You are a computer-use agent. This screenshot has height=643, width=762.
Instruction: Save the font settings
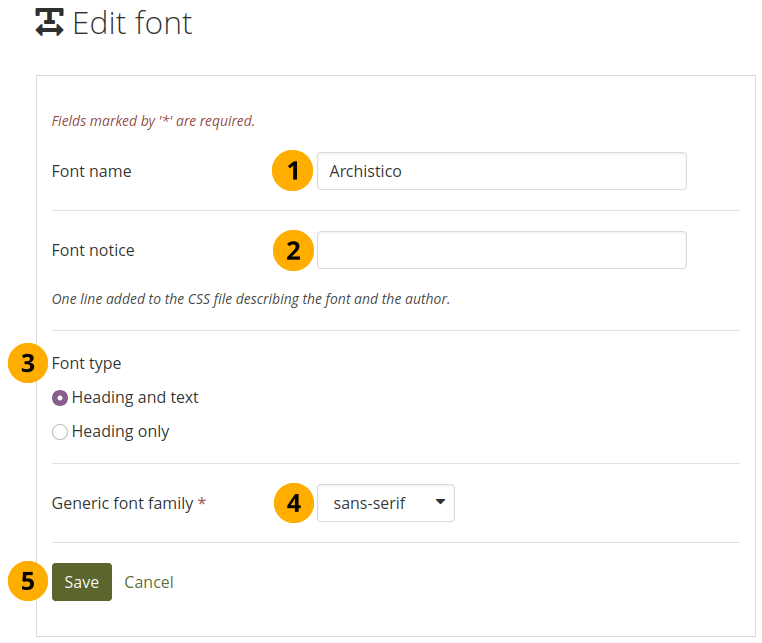click(x=81, y=582)
